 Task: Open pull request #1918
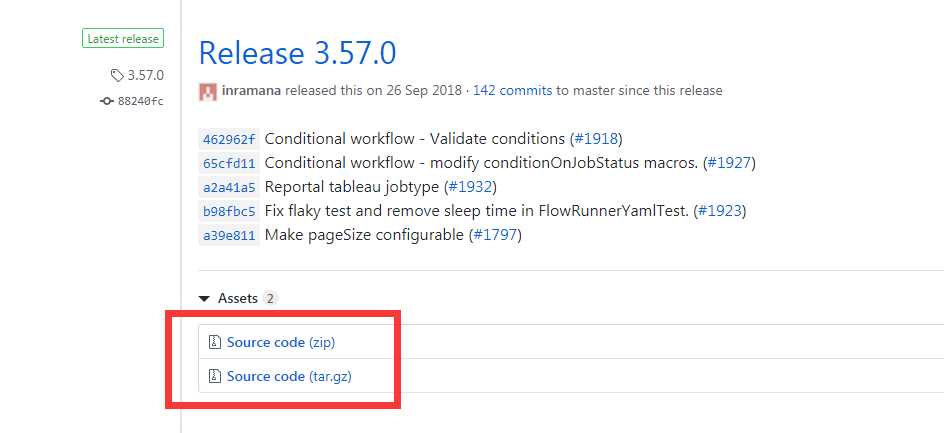(x=596, y=139)
